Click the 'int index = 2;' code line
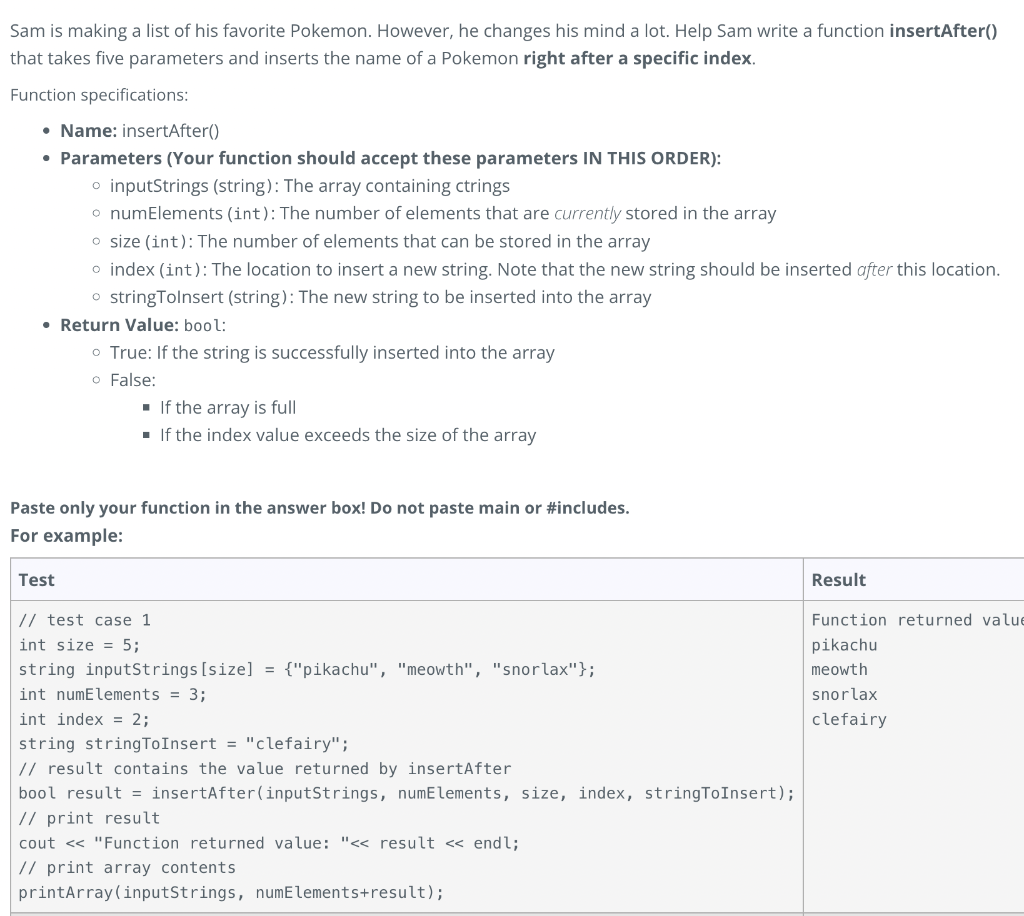The height and width of the screenshot is (916, 1024). (x=84, y=719)
